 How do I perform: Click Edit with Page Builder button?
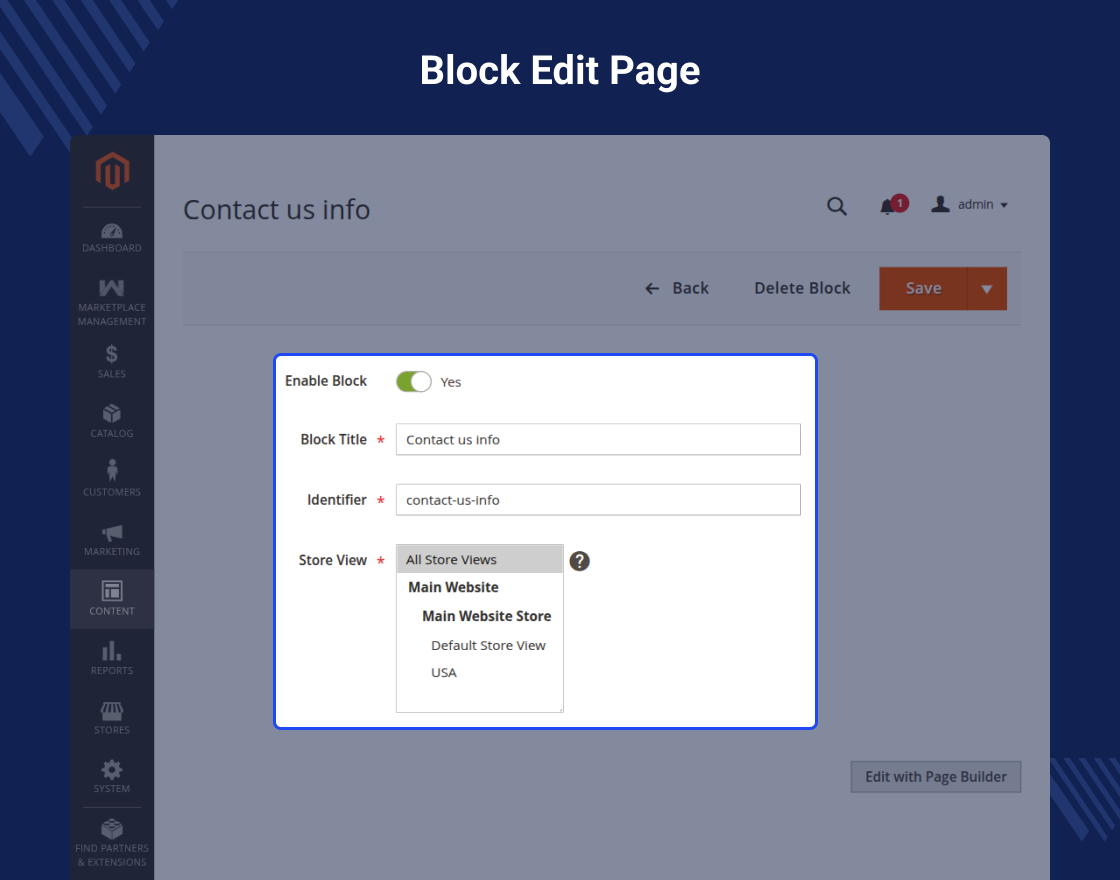click(x=936, y=777)
